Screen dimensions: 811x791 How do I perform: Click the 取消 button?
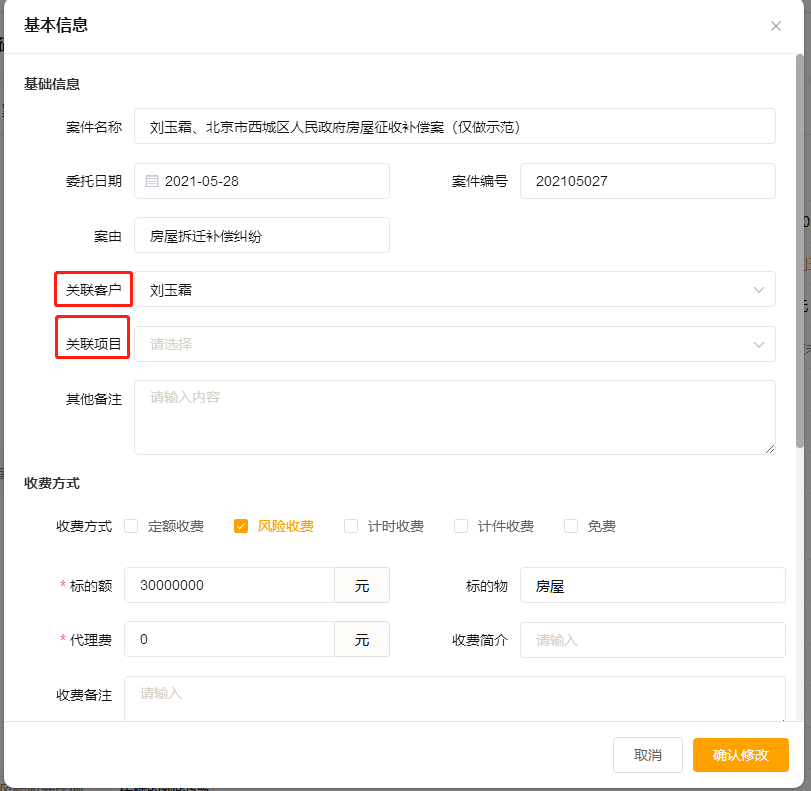(x=647, y=755)
